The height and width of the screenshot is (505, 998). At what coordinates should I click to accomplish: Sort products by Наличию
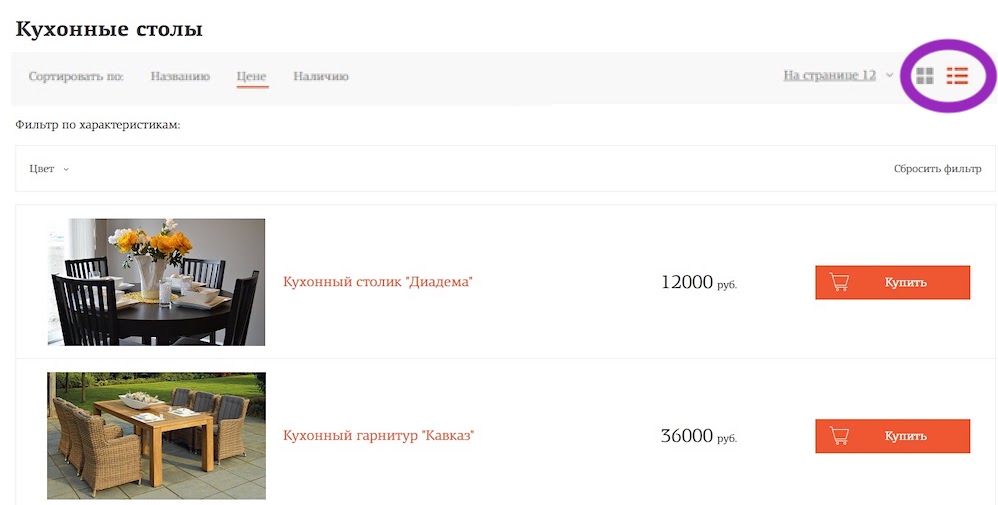(321, 76)
